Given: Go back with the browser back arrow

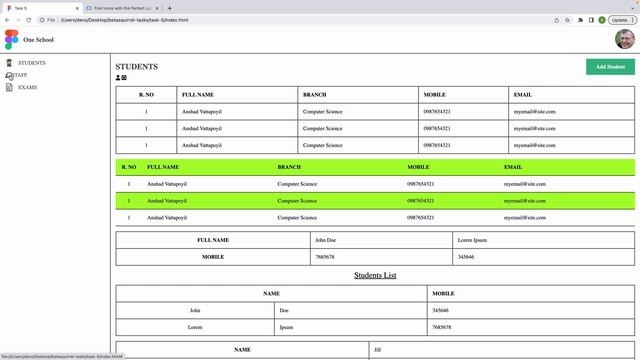Looking at the screenshot, I should [x=7, y=20].
